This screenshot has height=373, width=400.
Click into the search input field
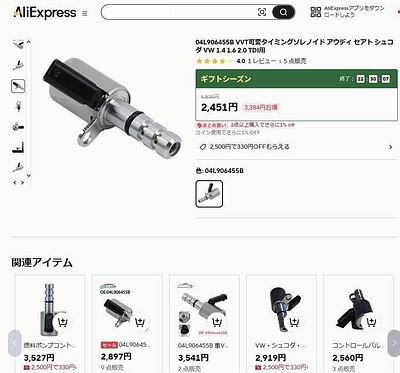tap(180, 12)
